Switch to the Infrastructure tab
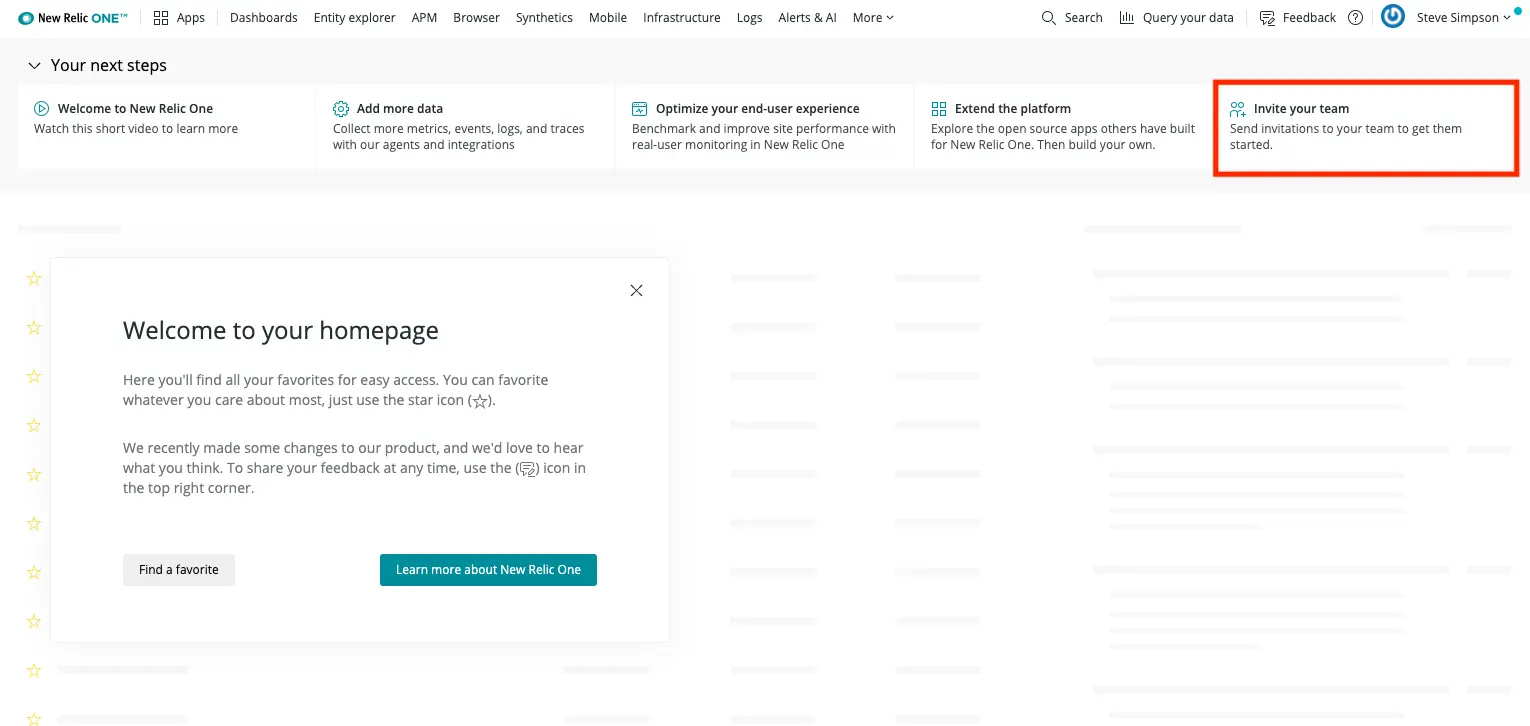The image size is (1530, 726). [x=681, y=17]
